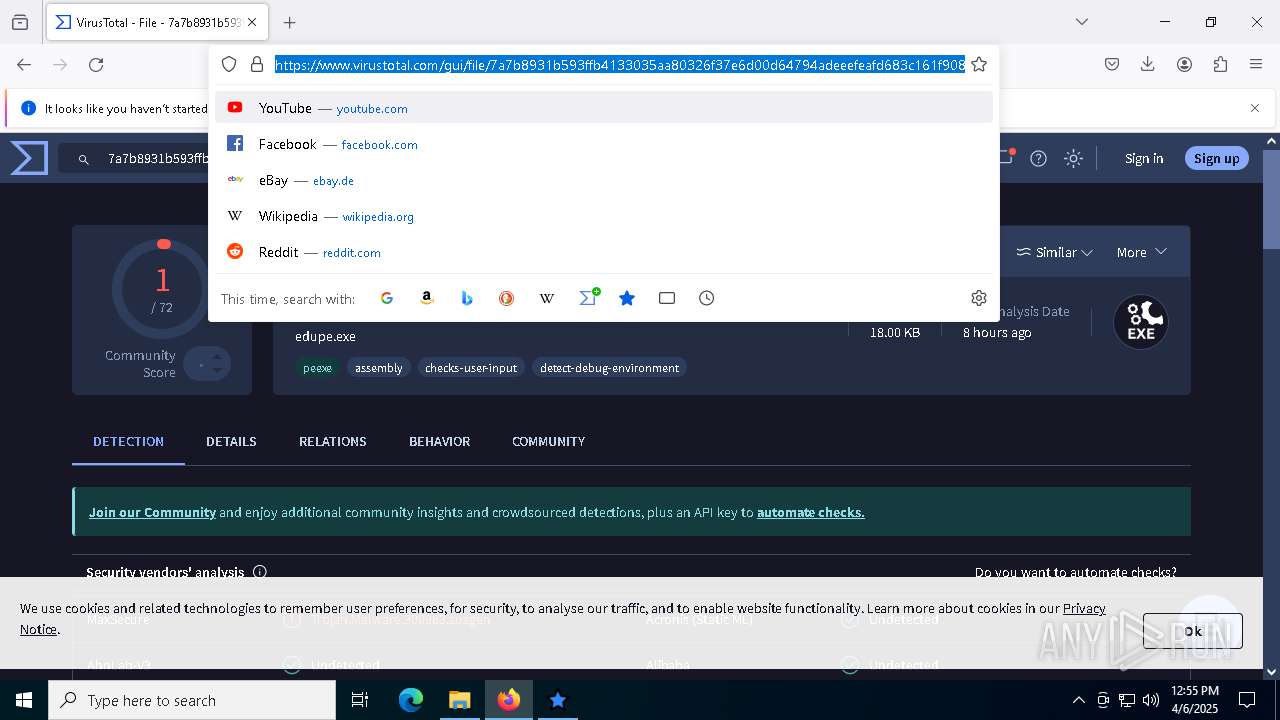The height and width of the screenshot is (720, 1280).
Task: Click VirusTotal sigma logo
Action: [x=29, y=158]
